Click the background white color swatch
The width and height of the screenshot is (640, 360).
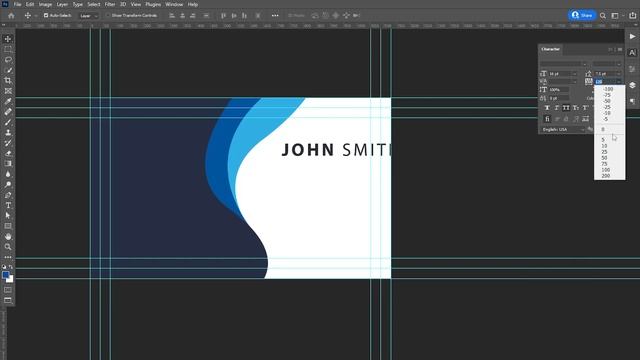coord(10,280)
